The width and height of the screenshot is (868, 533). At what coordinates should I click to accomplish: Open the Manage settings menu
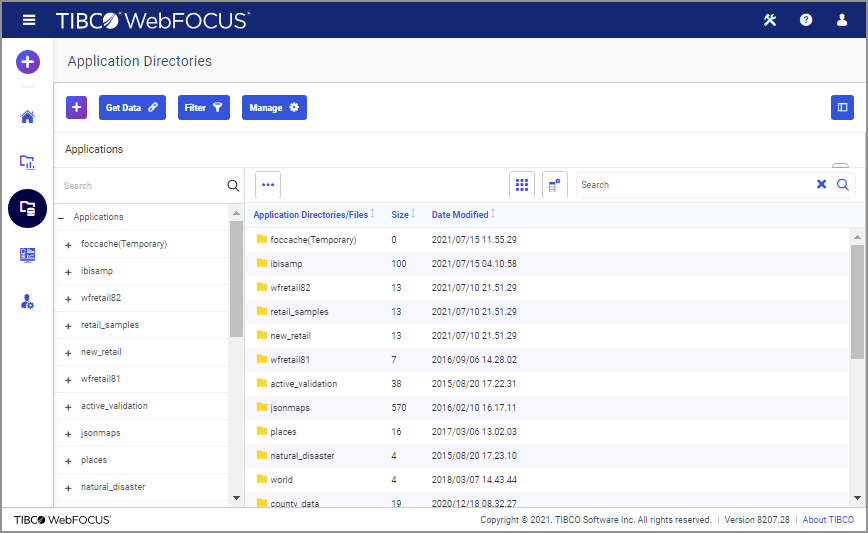[x=274, y=107]
